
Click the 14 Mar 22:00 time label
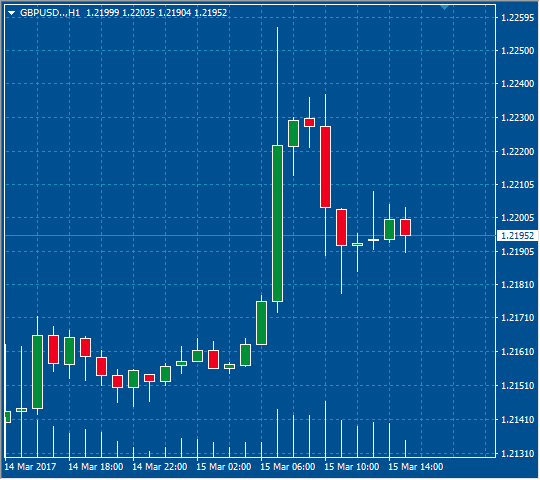click(160, 467)
